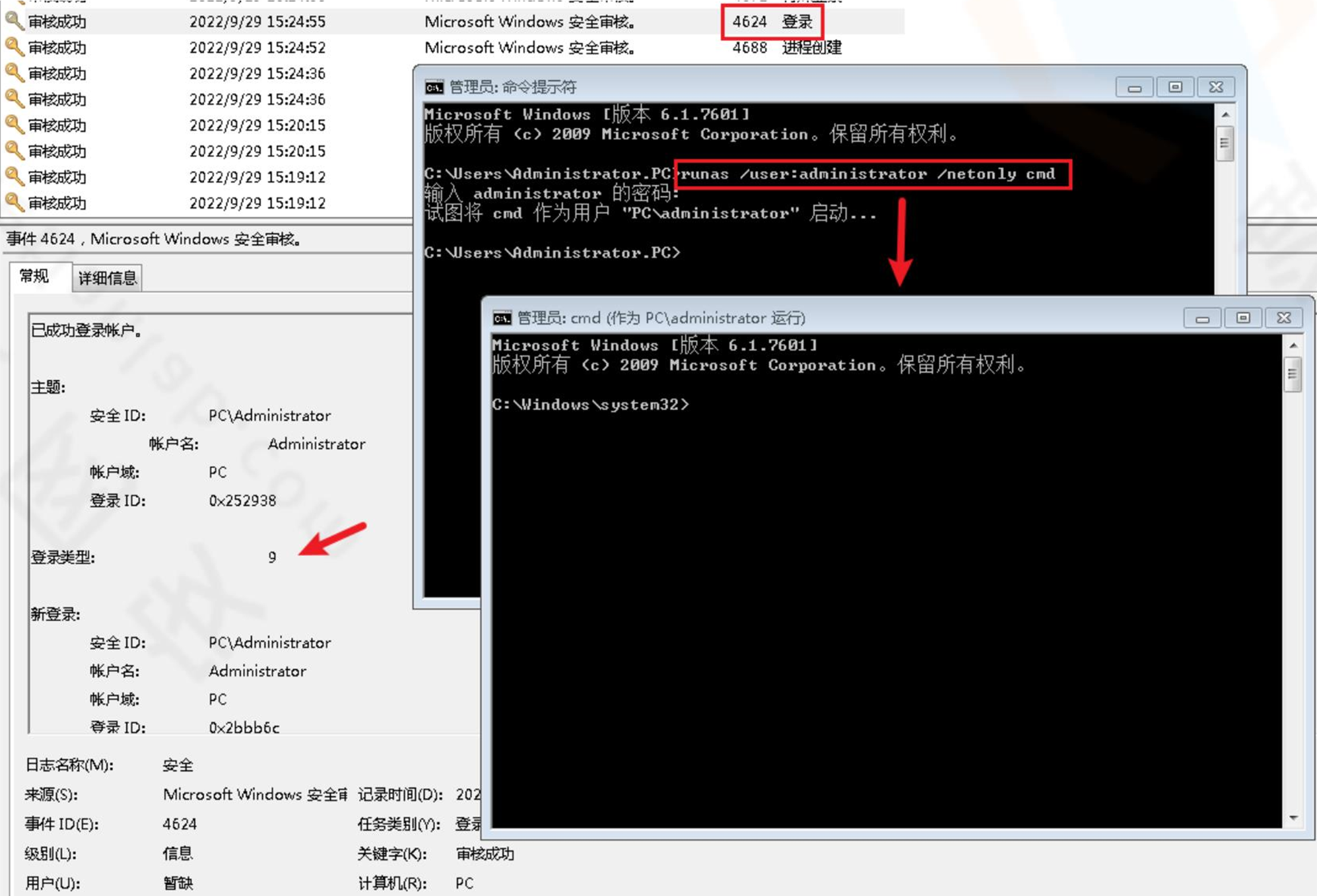The width and height of the screenshot is (1317, 896).
Task: Click the key icon of the 15:24:55 login event
Action: [x=13, y=21]
